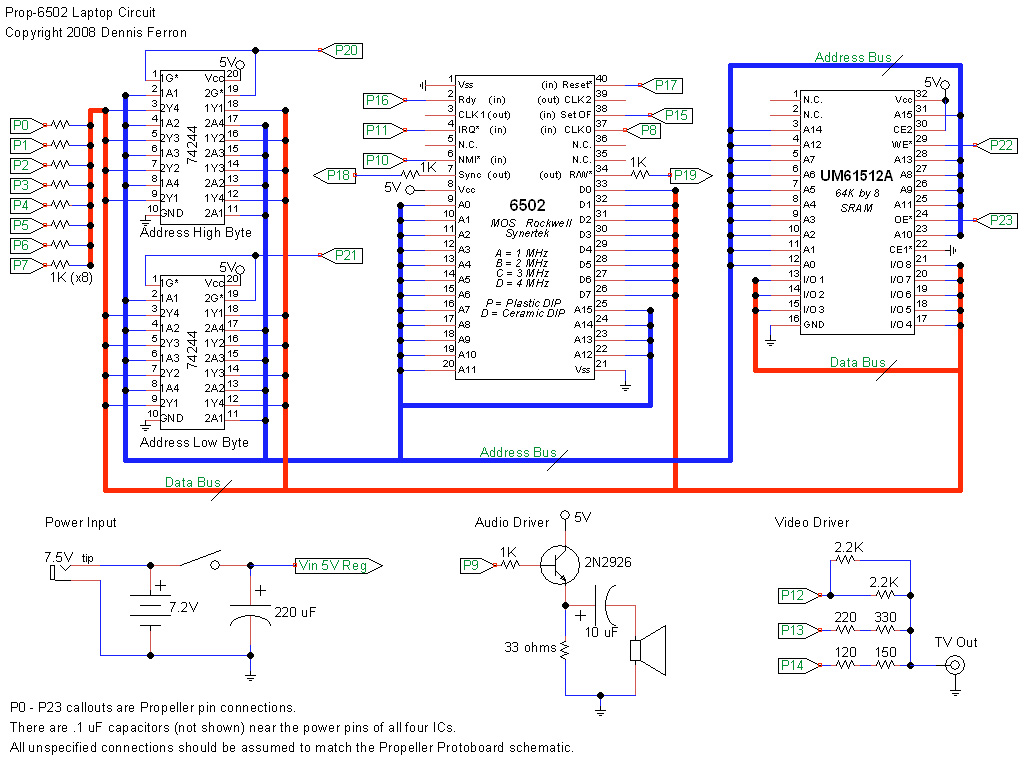
Task: Click the 64K by 8 SRAM text
Action: click(857, 200)
